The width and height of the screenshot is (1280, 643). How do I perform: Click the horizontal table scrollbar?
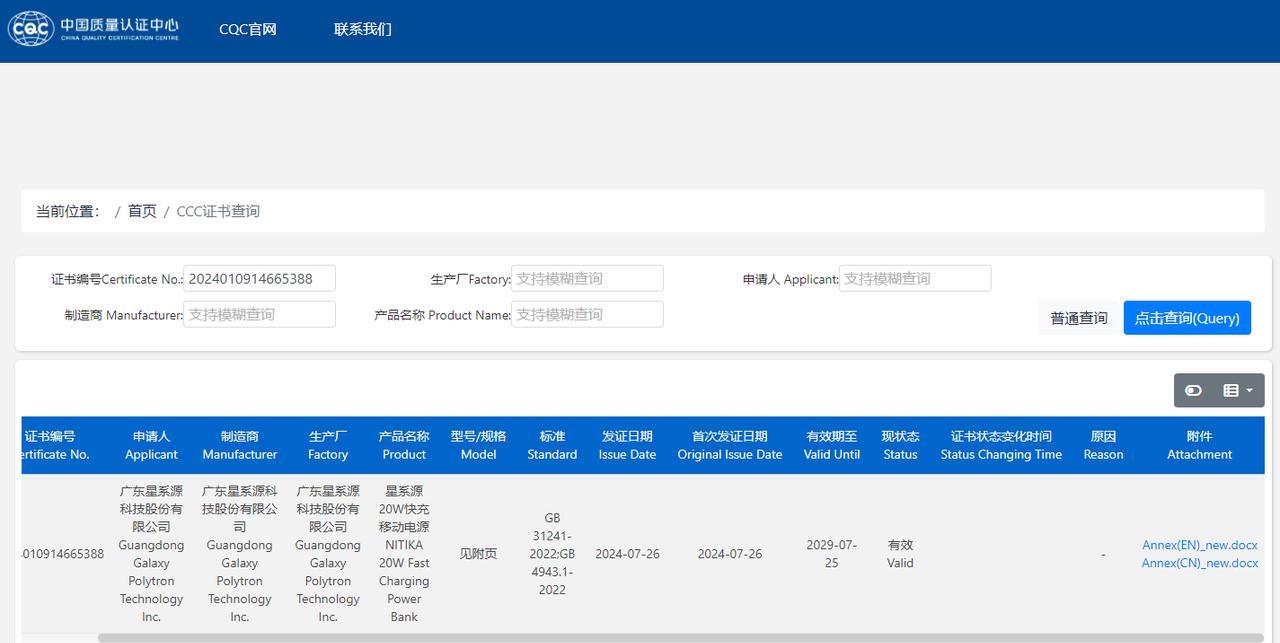pos(680,638)
